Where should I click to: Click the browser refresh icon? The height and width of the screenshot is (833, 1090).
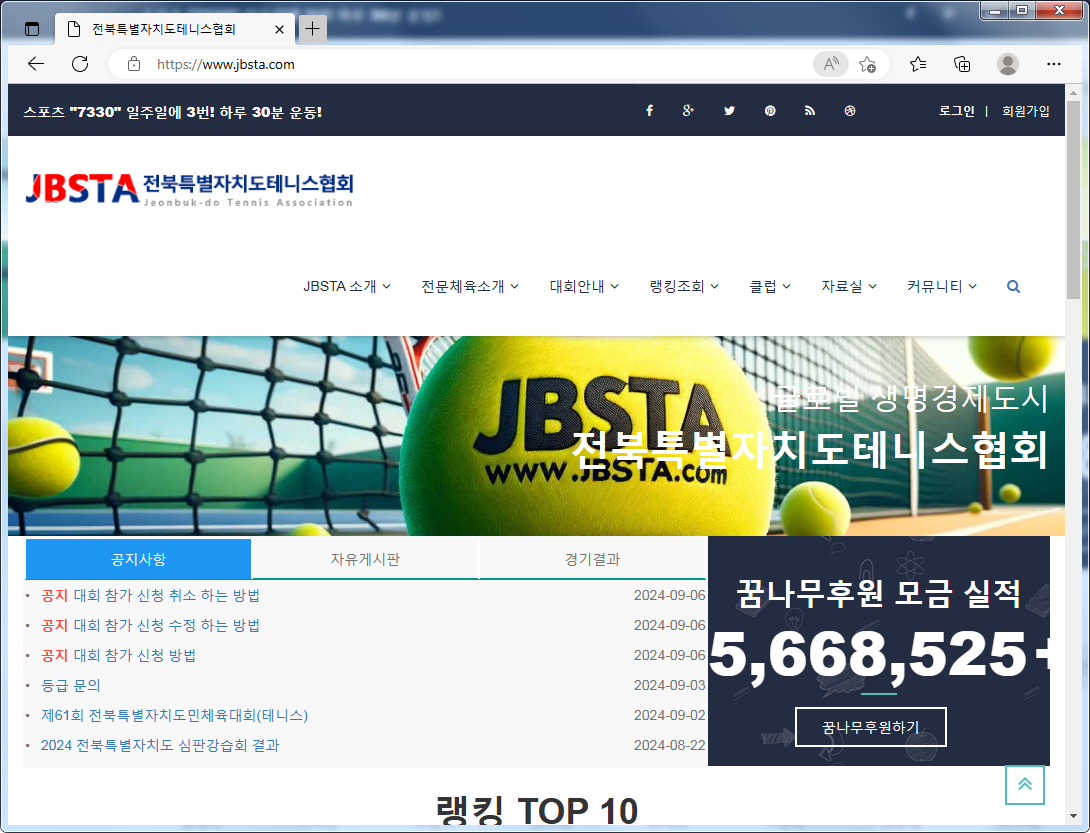80,64
